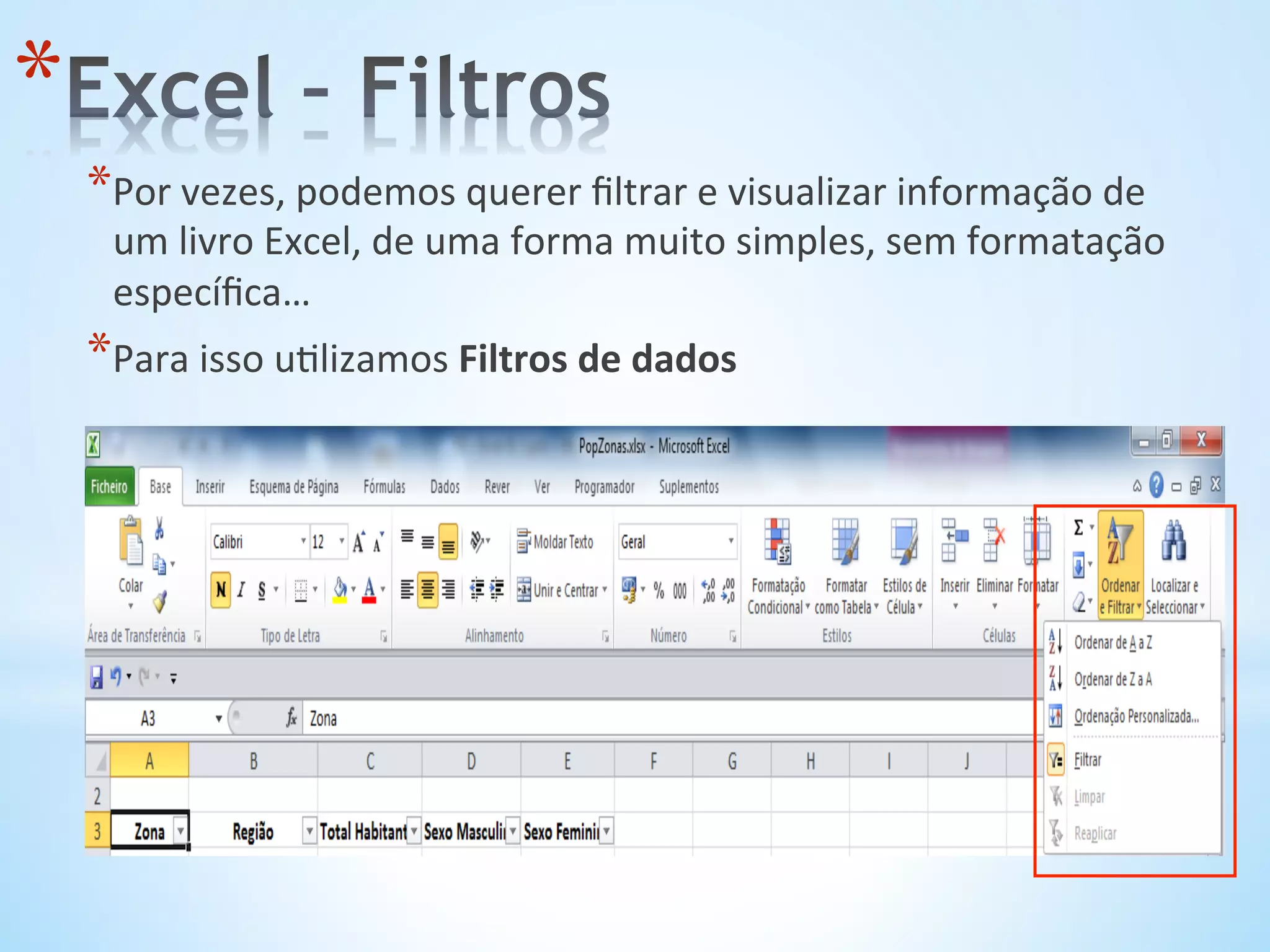Open the Eliminar cells button
Image resolution: width=1270 pixels, height=952 pixels.
pyautogui.click(x=994, y=564)
